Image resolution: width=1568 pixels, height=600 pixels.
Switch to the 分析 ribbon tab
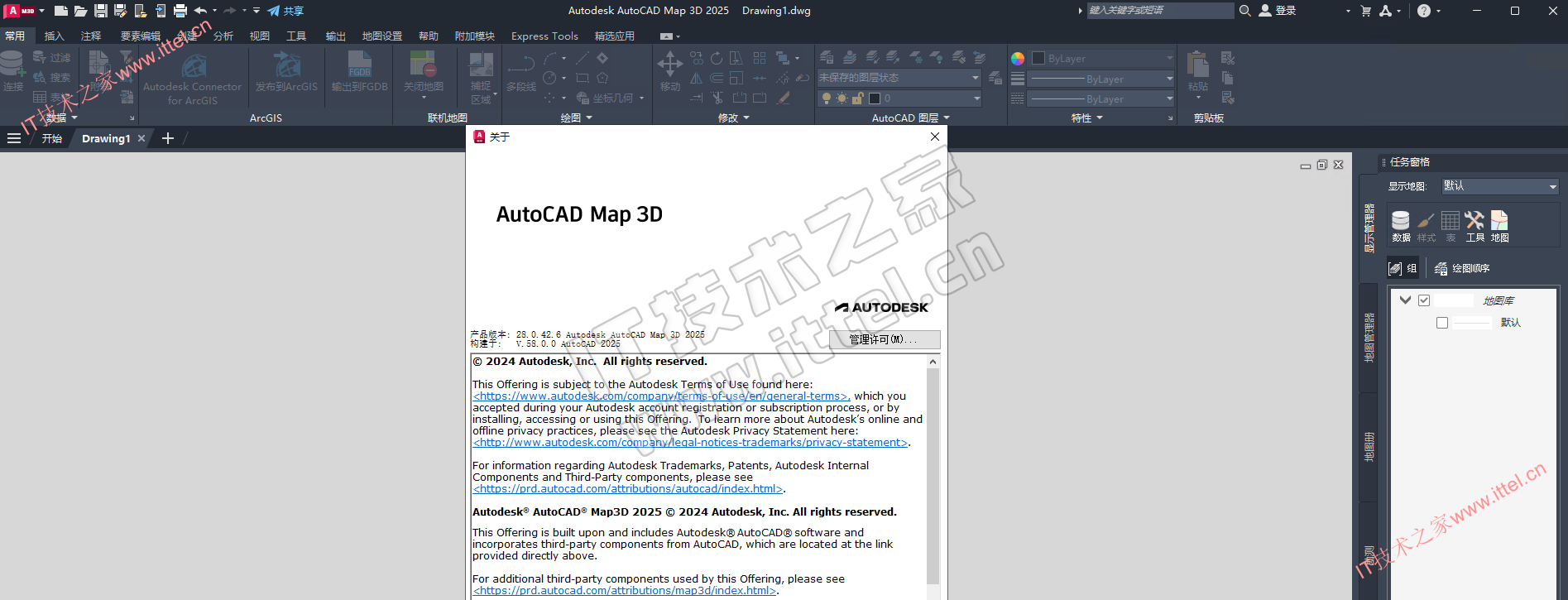click(x=223, y=36)
